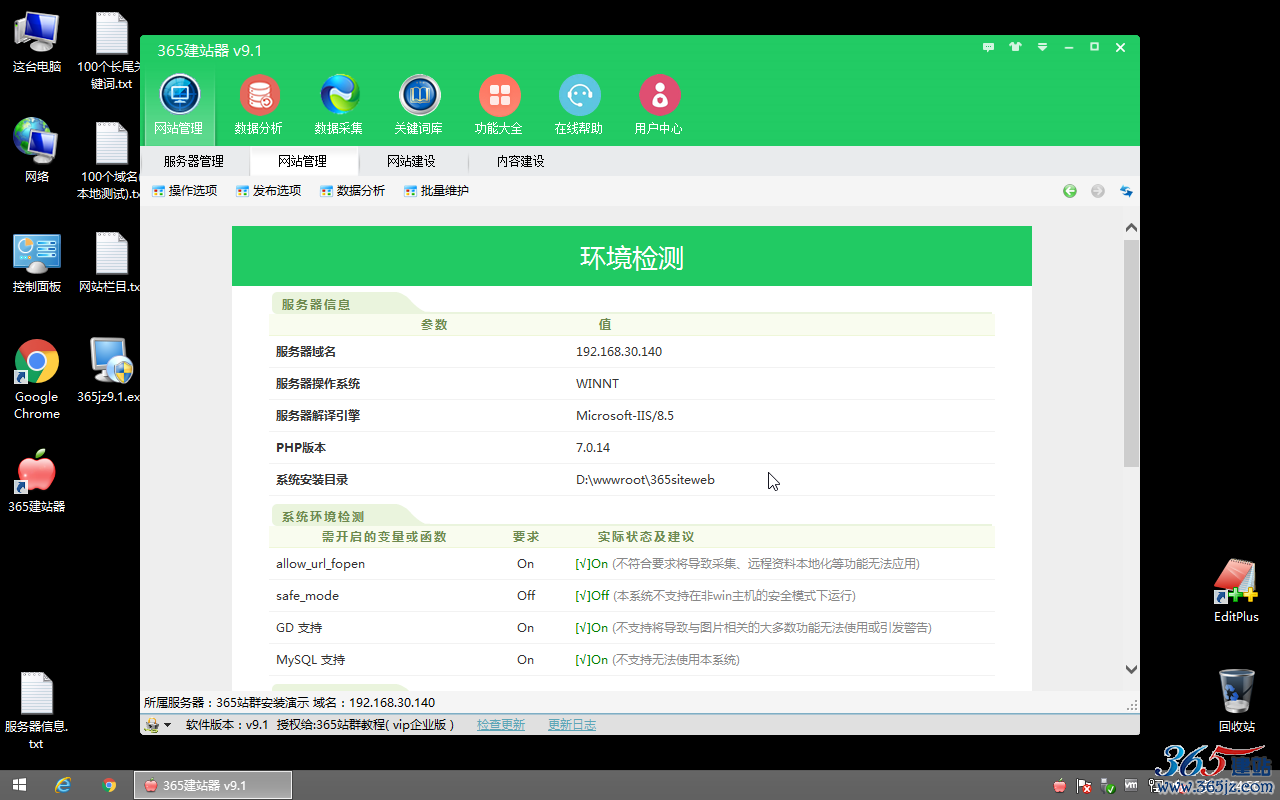
Task: Open the 数据分析 sub-toolbar menu
Action: coord(353,191)
